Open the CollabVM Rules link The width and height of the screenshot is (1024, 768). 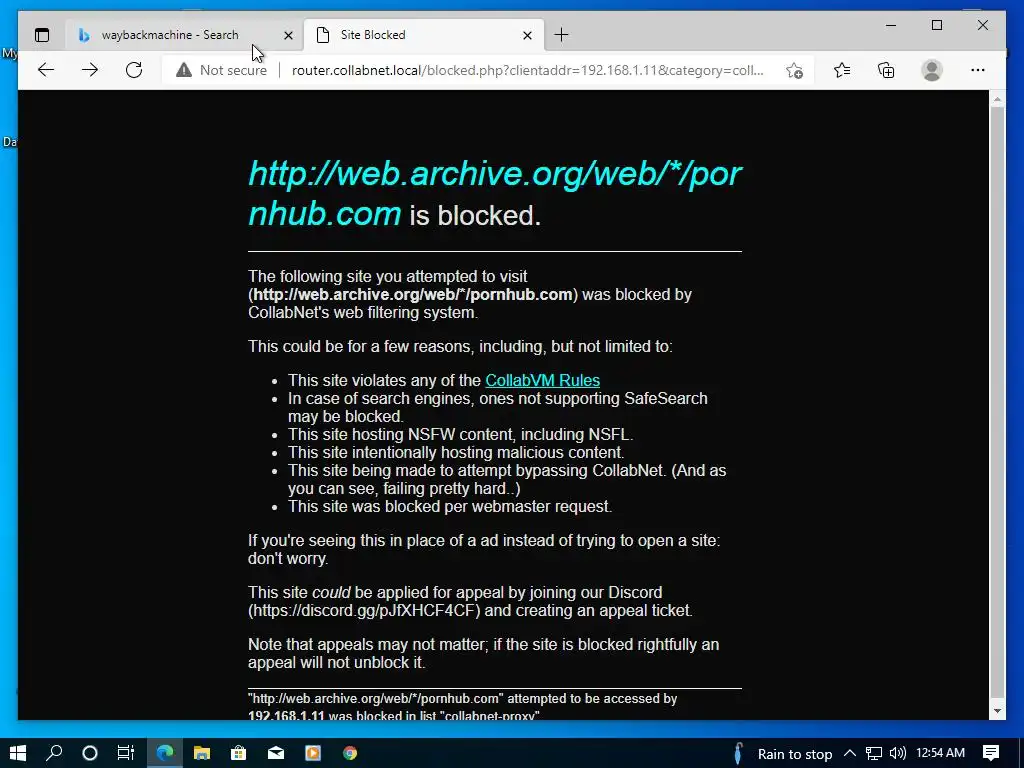point(542,380)
